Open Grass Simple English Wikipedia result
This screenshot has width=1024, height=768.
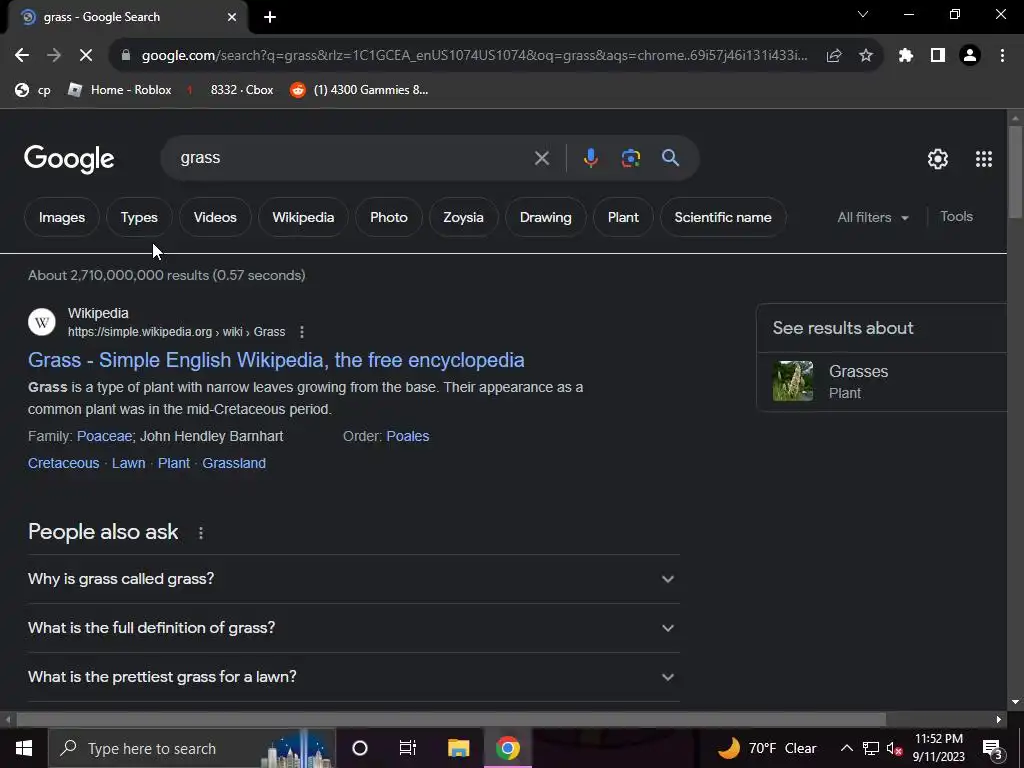pos(276,360)
